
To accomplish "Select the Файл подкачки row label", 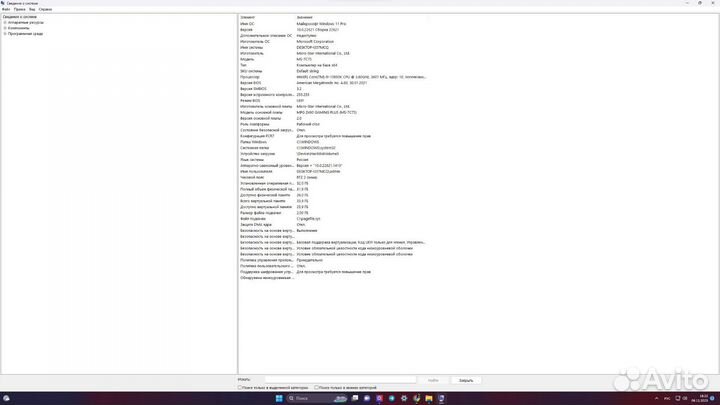I will point(253,219).
